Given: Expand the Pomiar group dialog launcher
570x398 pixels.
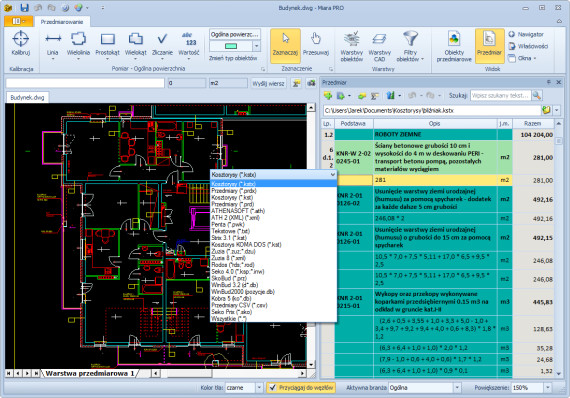Looking at the screenshot, I should [x=263, y=69].
